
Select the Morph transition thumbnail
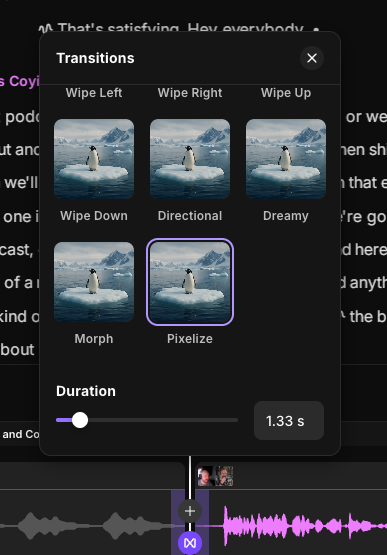94,282
